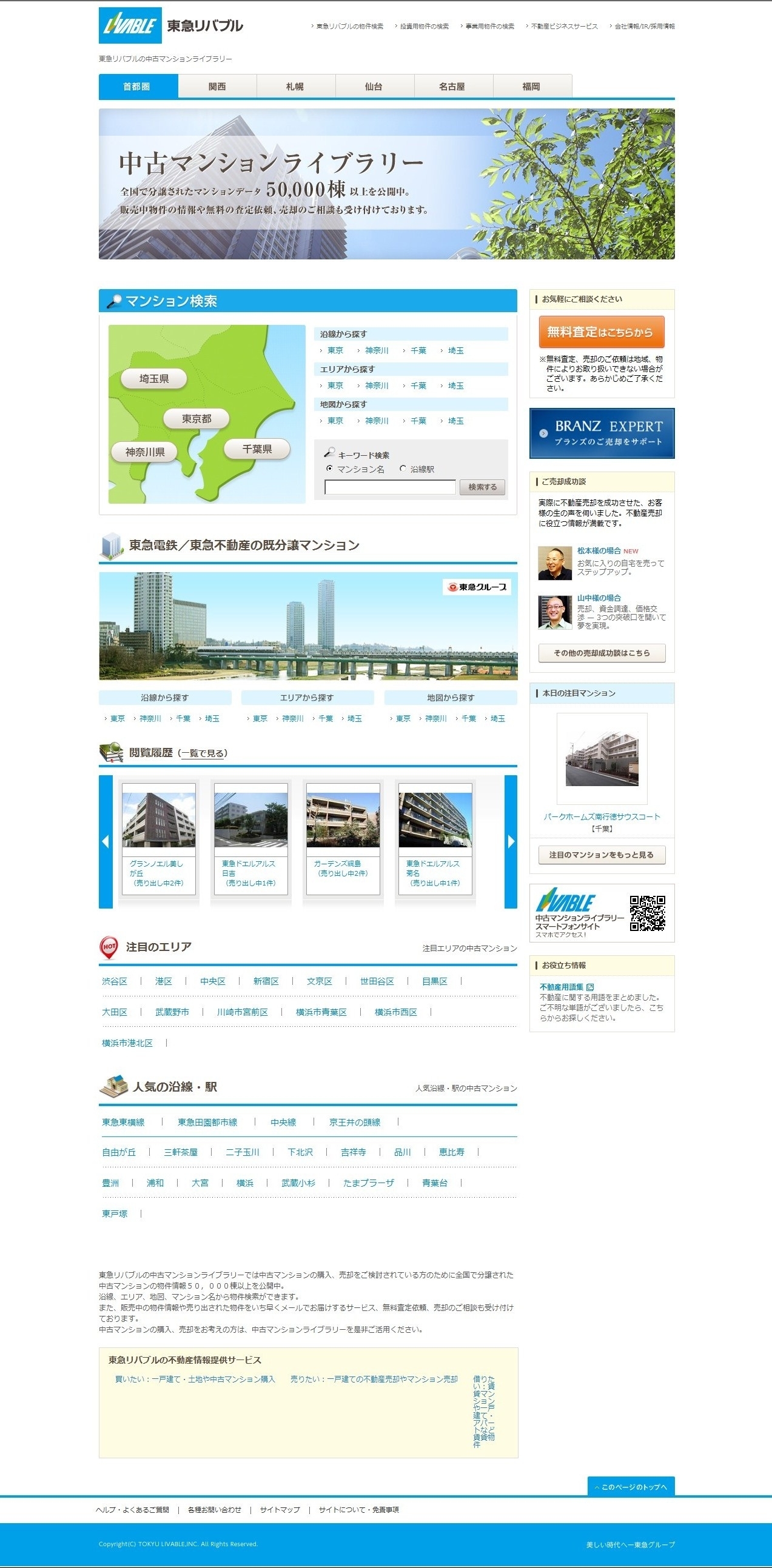Viewport: 772px width, 1568px height.
Task: Click 買いたい：一戸建て・土地や中古マンション購入 link
Action: (x=195, y=1380)
